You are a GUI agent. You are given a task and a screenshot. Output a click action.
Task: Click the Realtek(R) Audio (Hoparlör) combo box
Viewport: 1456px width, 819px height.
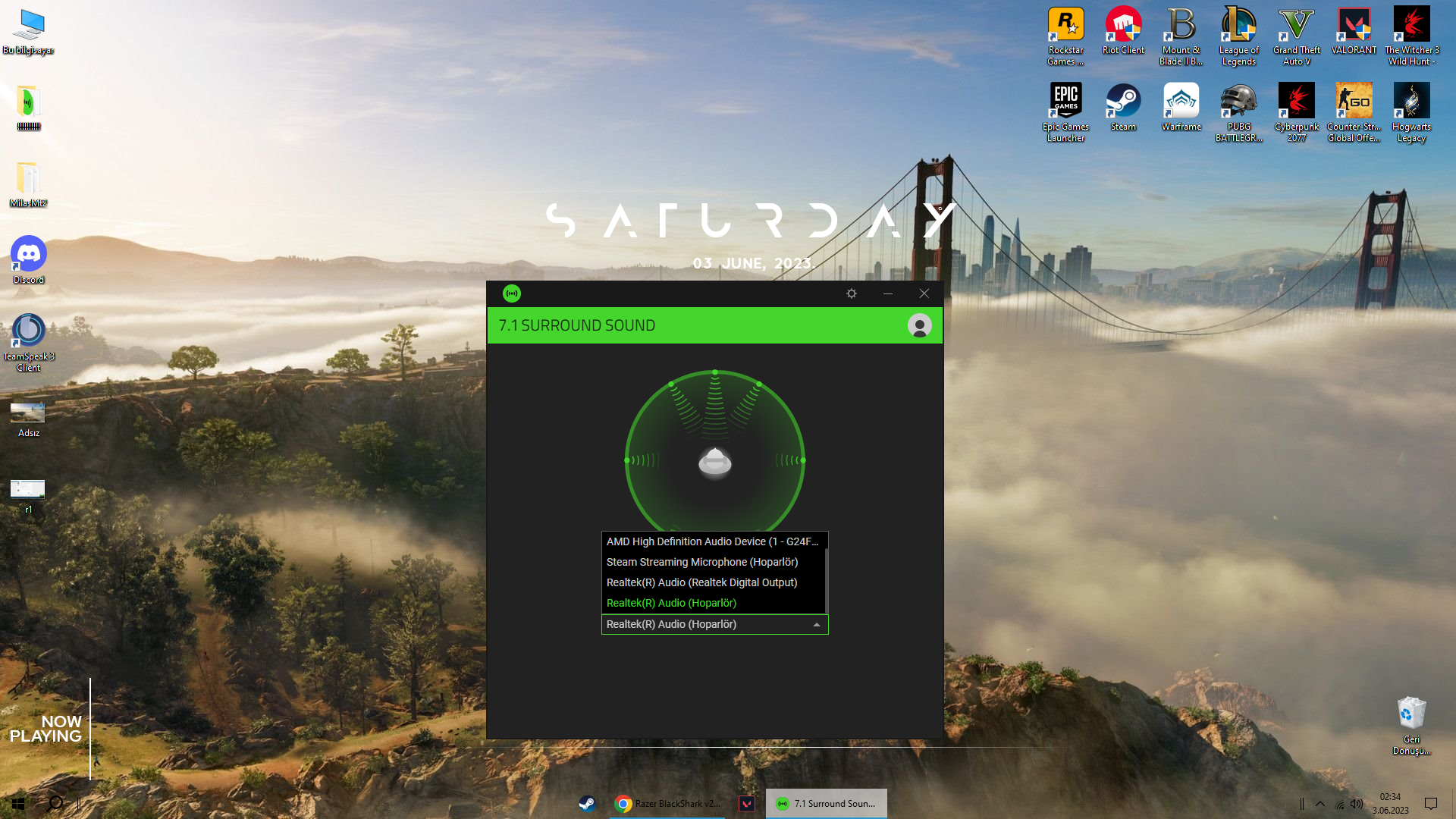pos(705,625)
